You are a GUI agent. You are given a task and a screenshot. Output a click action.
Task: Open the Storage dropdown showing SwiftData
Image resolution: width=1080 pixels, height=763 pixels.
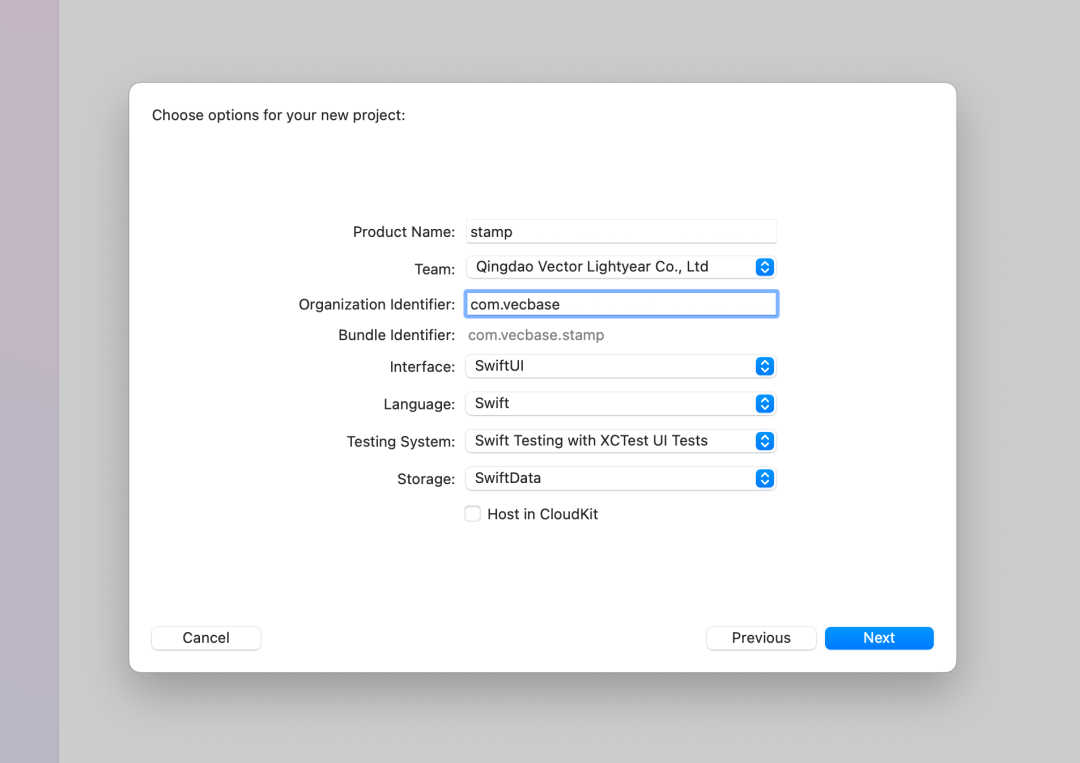coord(620,479)
